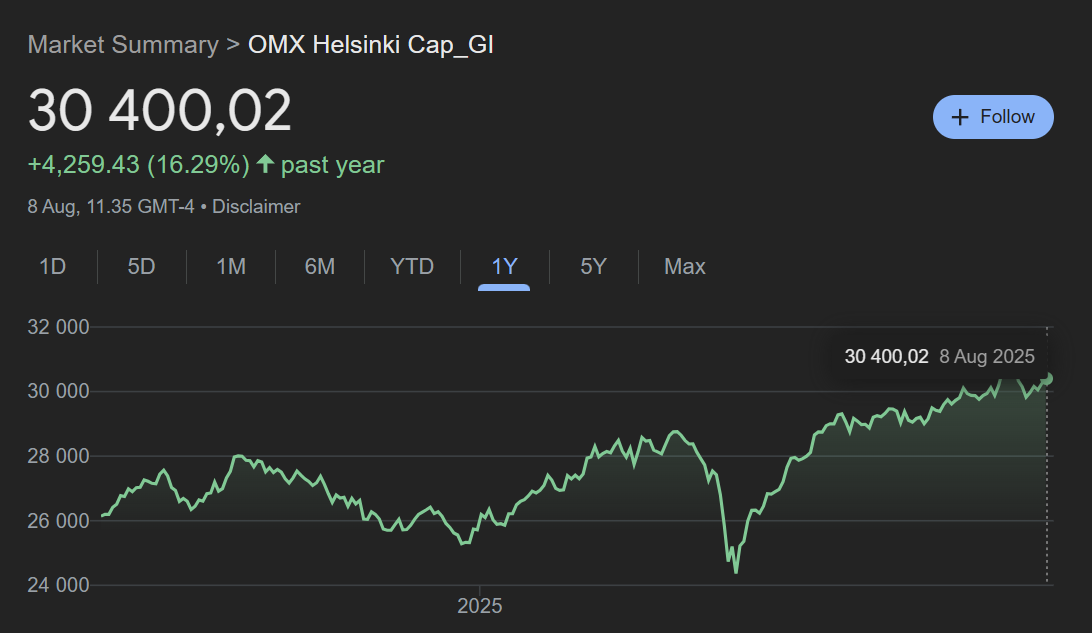Click the +4,259.43 (16.29%) change text

138,165
